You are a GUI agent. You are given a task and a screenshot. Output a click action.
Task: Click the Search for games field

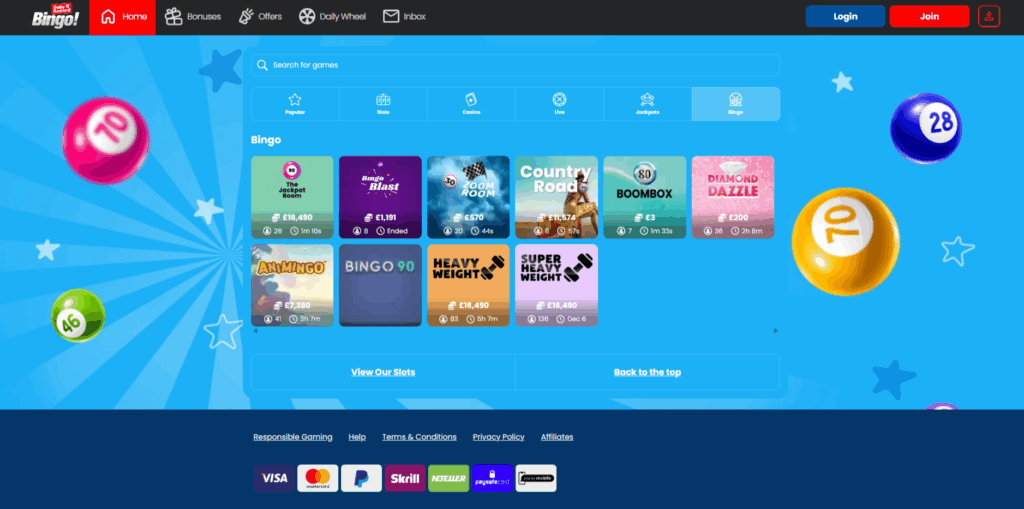pos(515,65)
